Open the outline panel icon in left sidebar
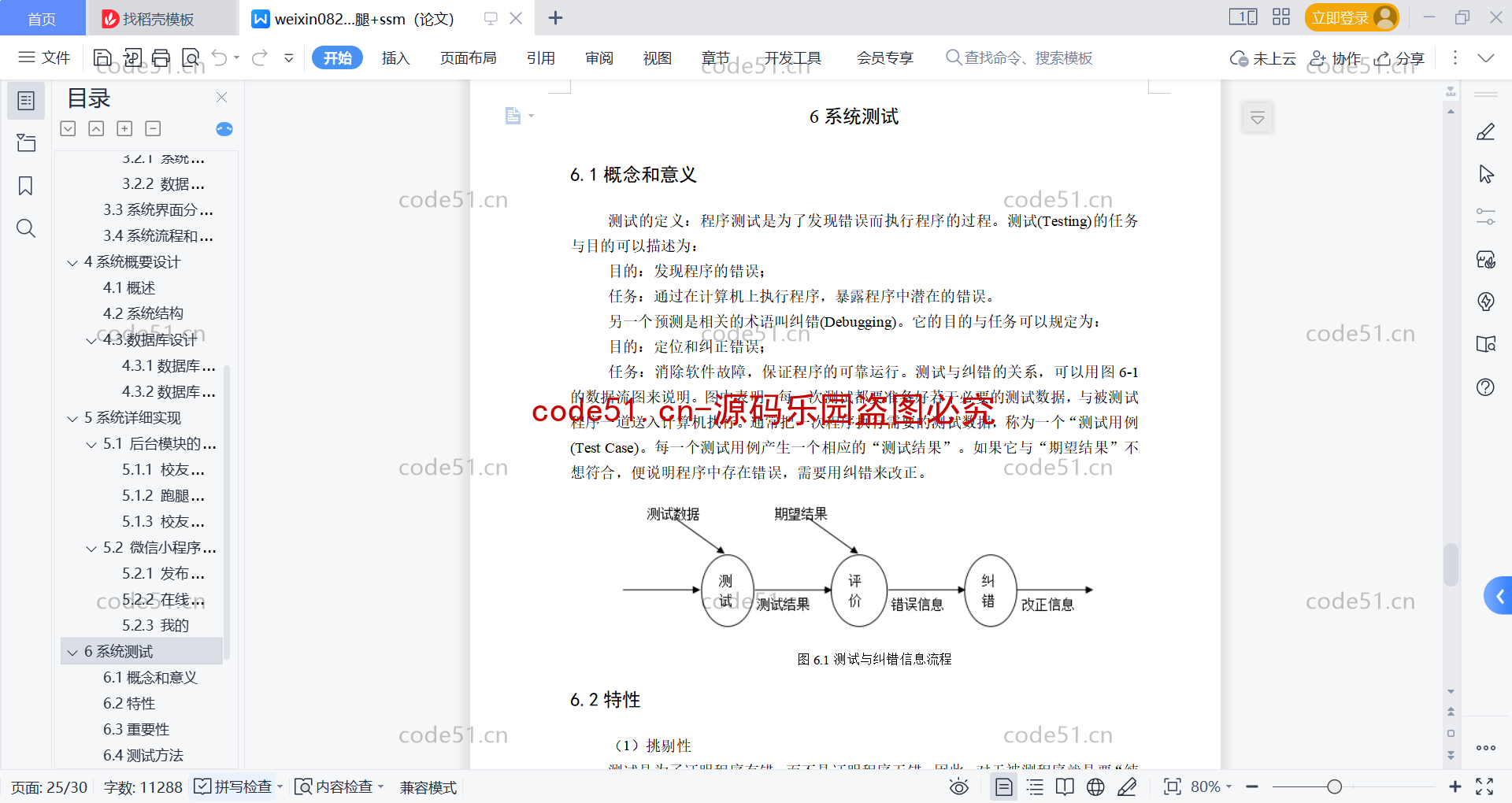Viewport: 1512px width, 803px height. [x=26, y=101]
